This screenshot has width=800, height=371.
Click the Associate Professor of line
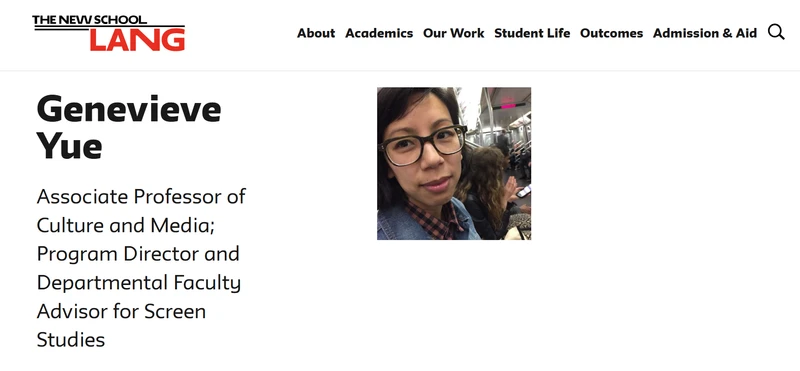click(141, 196)
